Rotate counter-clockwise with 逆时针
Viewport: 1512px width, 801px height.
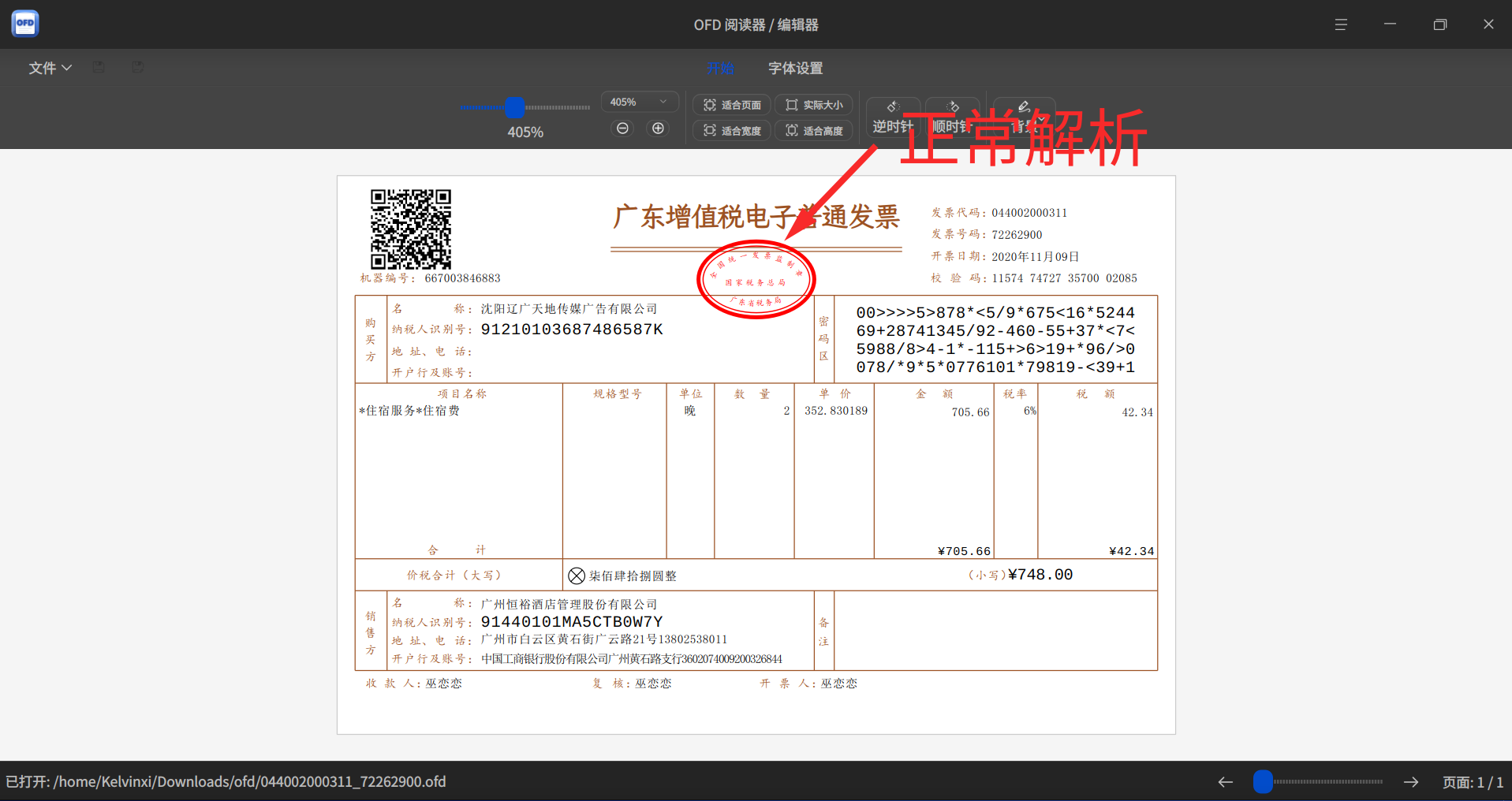point(893,117)
